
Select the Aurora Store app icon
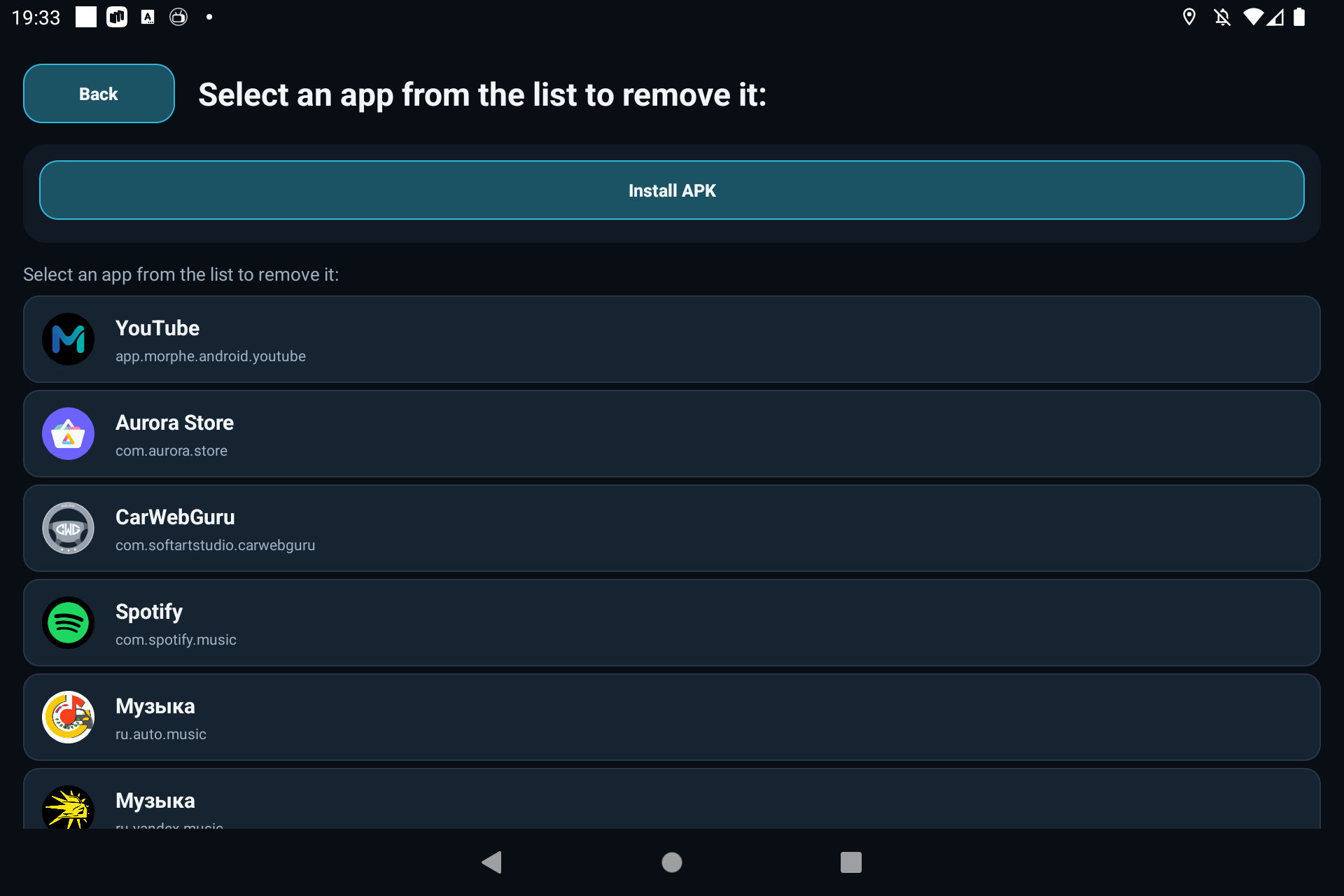(x=68, y=434)
